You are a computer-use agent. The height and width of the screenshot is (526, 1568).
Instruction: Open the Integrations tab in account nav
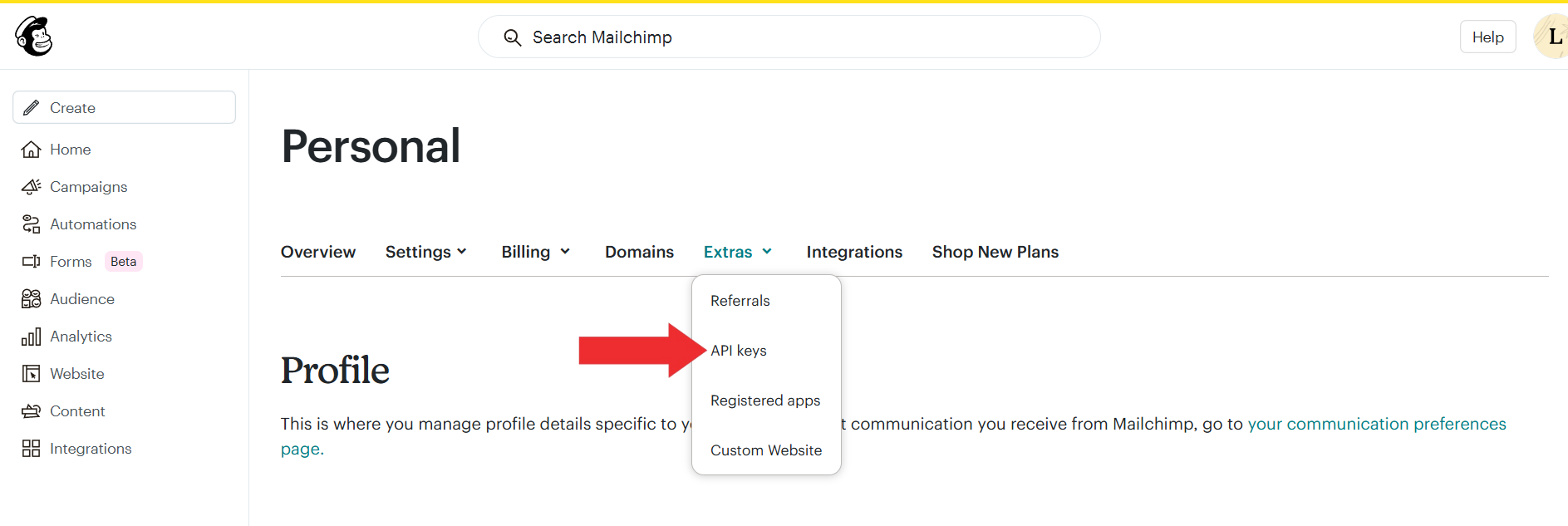tap(854, 252)
